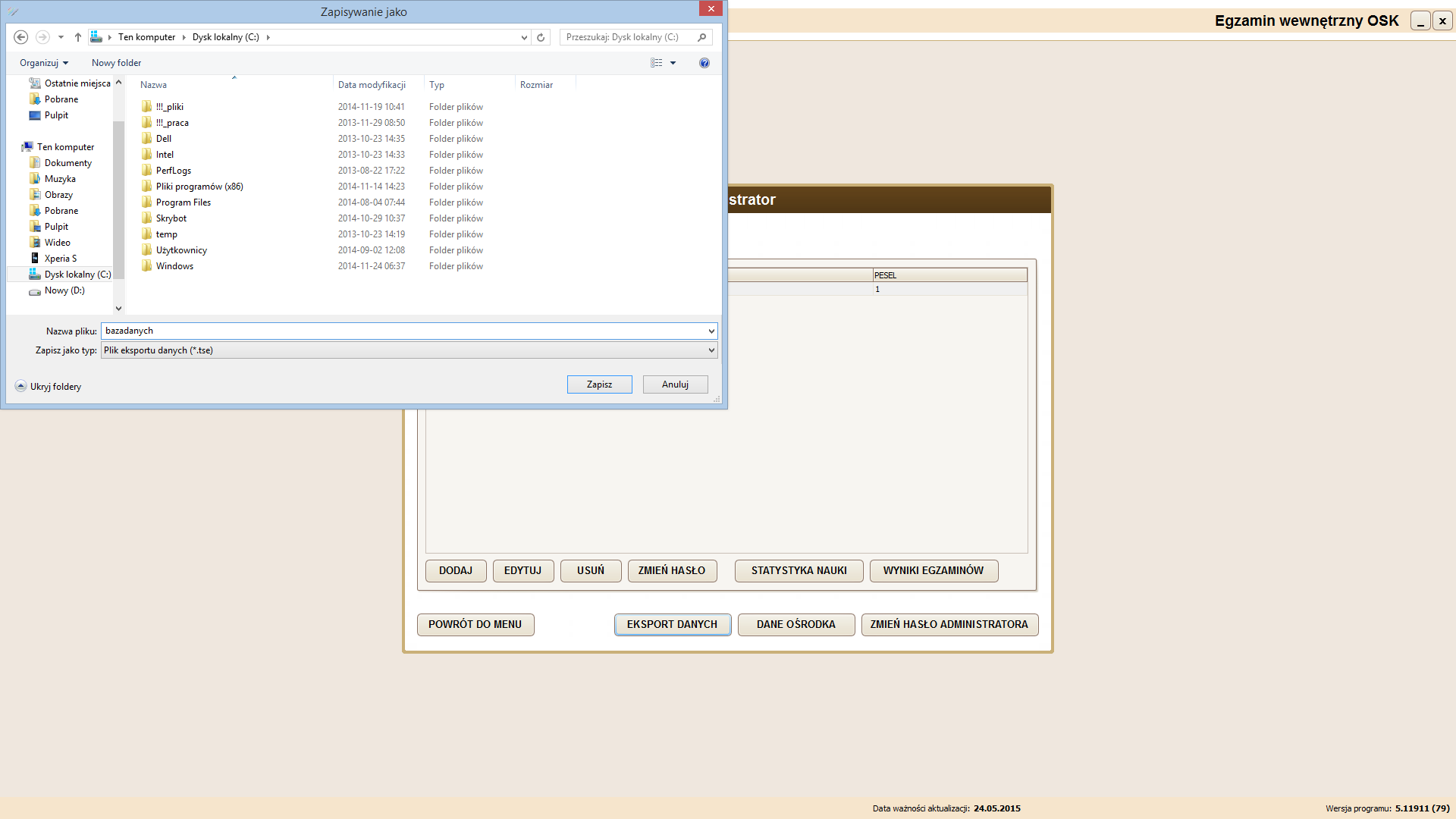1456x819 pixels.
Task: Sort table by the PESEL column header
Action: 949,275
